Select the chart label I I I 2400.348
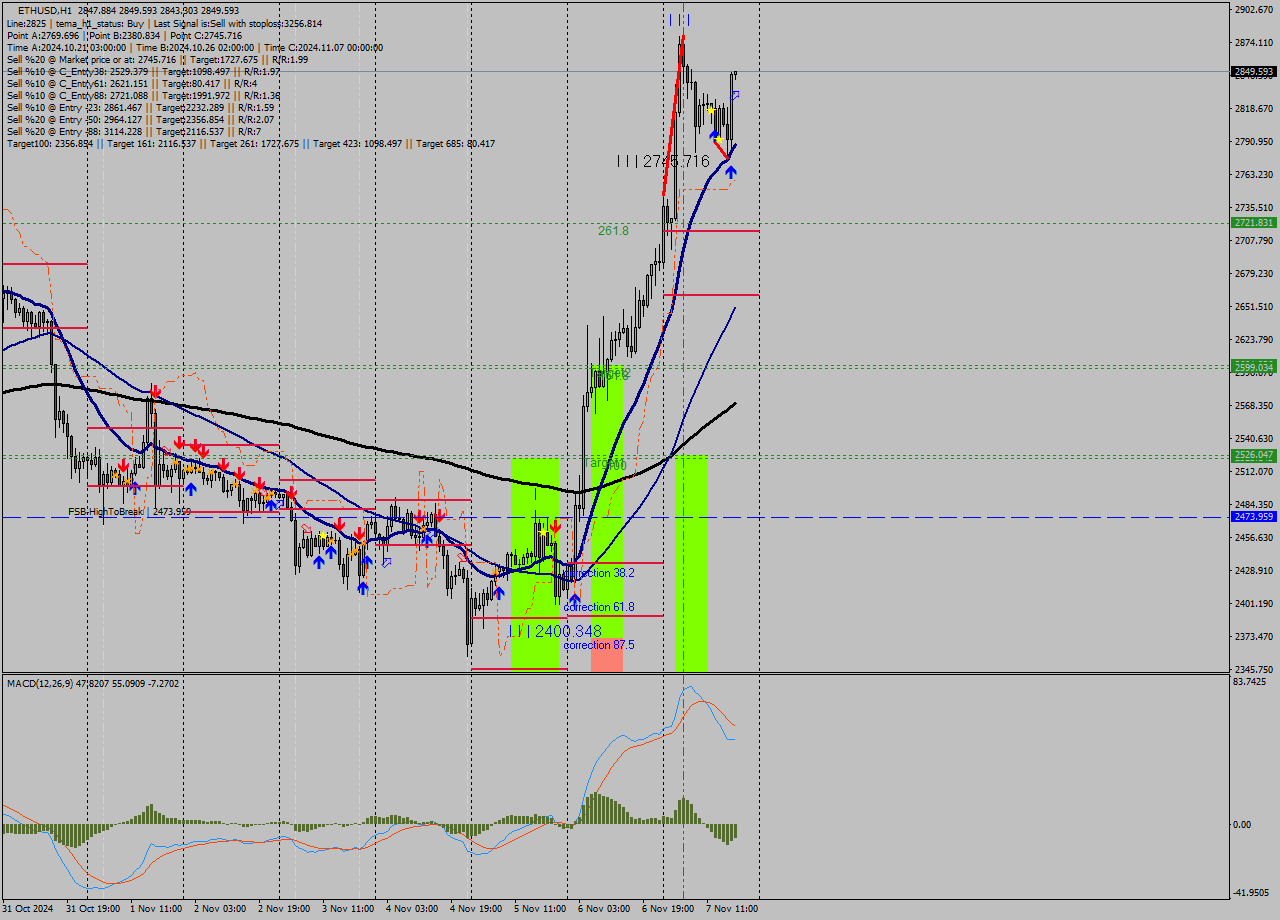 point(555,631)
